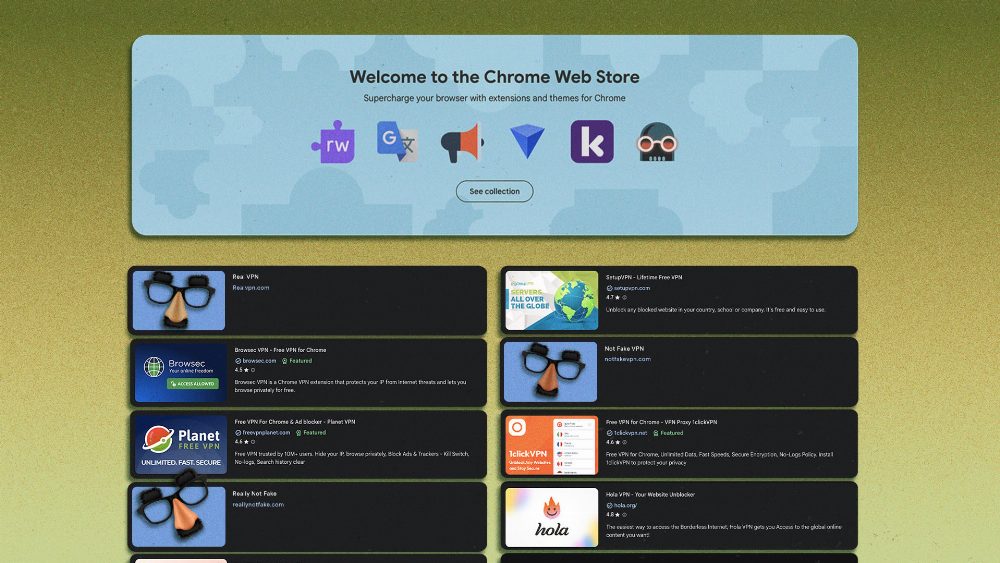The height and width of the screenshot is (563, 1000).
Task: Open the Google Translate extension icon
Action: click(397, 142)
